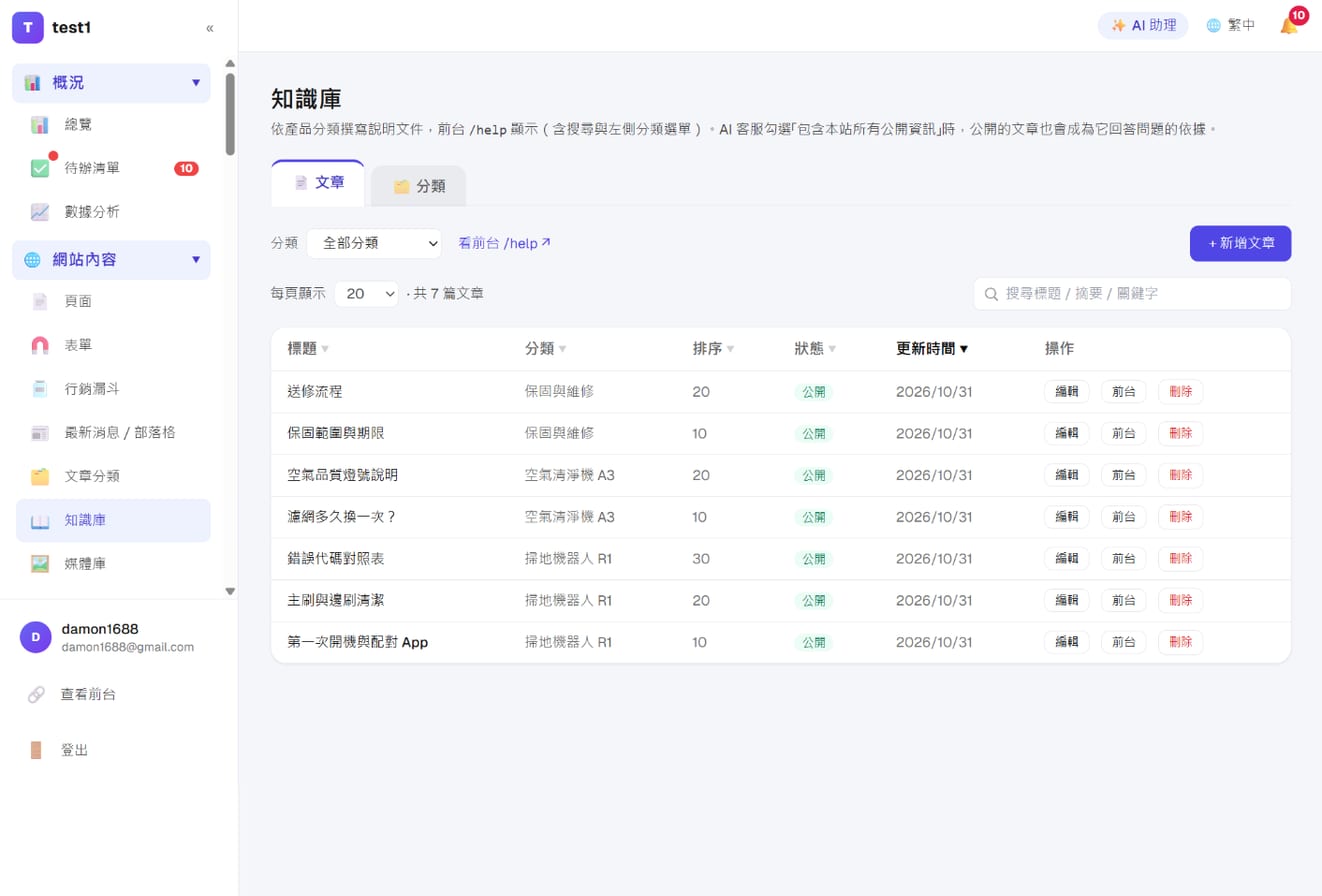Screen dimensions: 1322x896
Task: Collapse the 概況 sidebar section
Action: 111,83
